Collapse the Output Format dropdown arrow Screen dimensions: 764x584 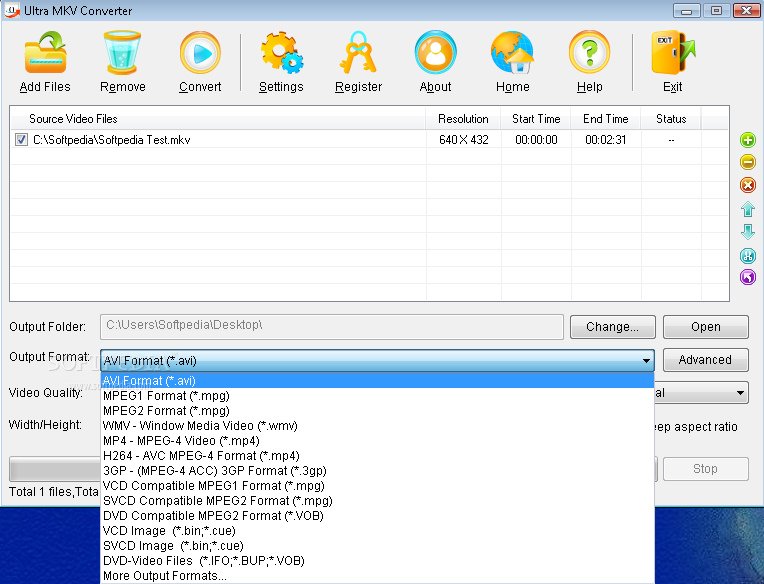[646, 360]
